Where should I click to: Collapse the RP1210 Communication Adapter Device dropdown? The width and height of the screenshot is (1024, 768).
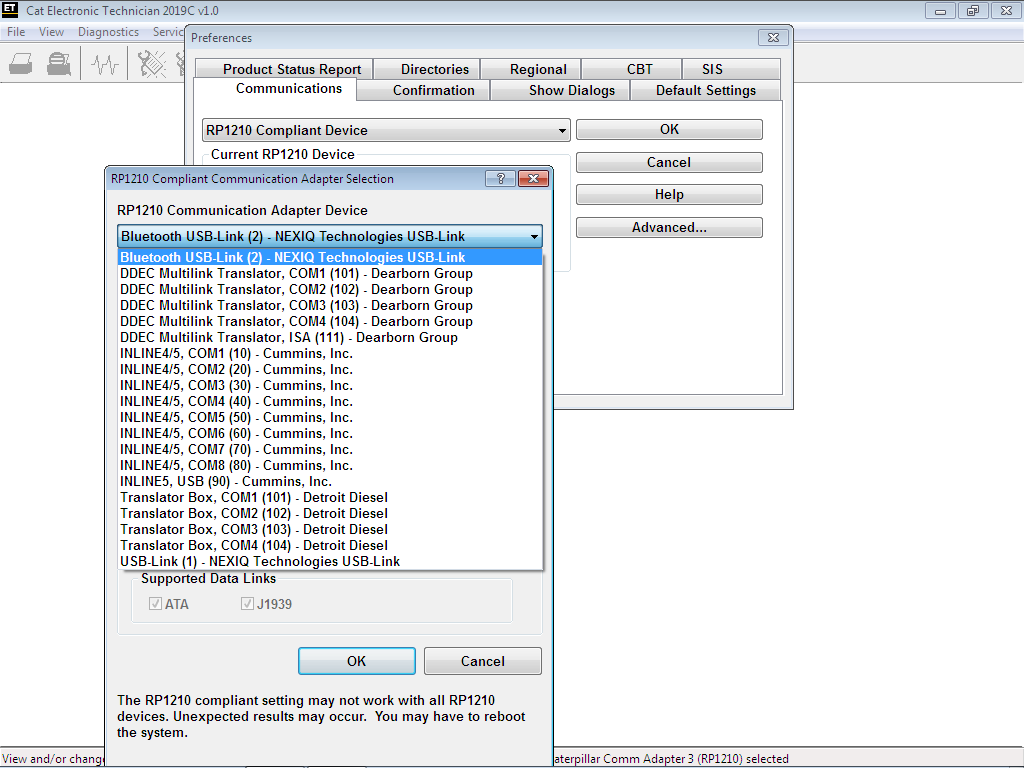536,236
